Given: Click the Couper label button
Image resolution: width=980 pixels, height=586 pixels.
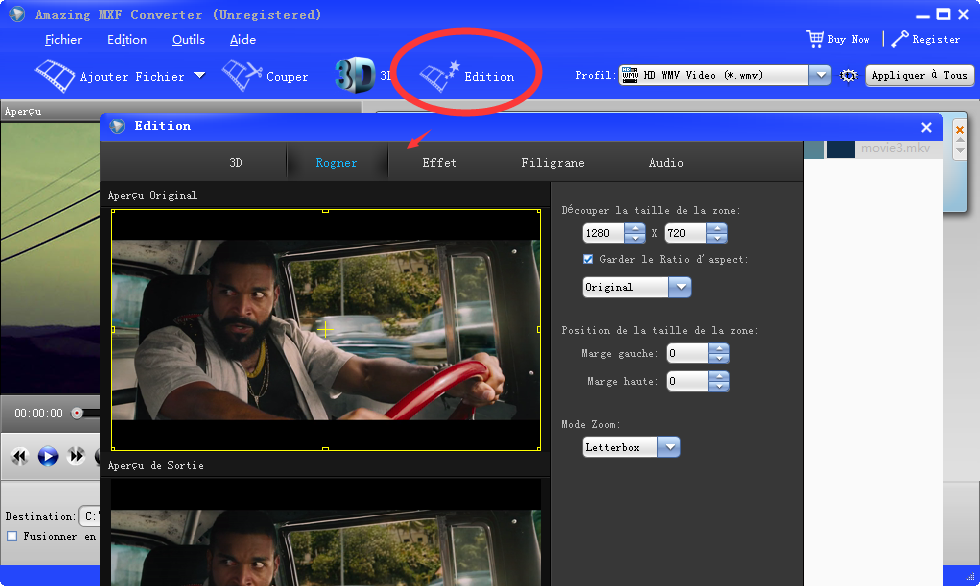Looking at the screenshot, I should 287,77.
